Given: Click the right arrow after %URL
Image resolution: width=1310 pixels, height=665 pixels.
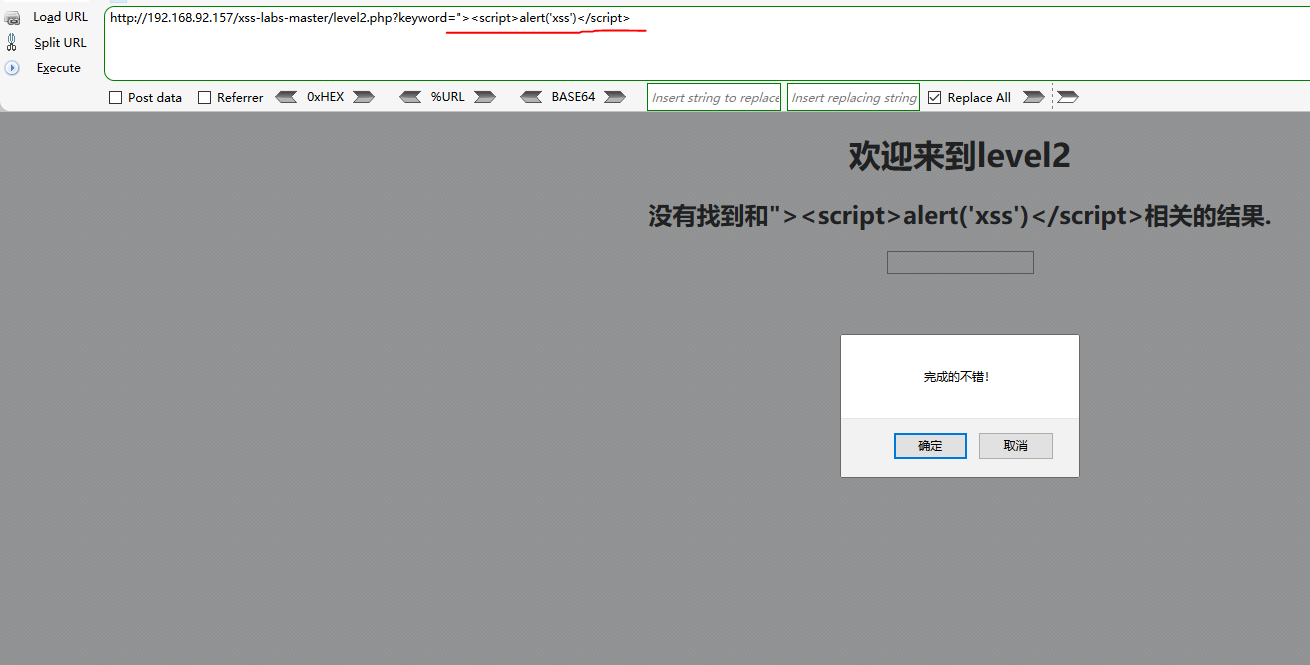Looking at the screenshot, I should (x=485, y=97).
